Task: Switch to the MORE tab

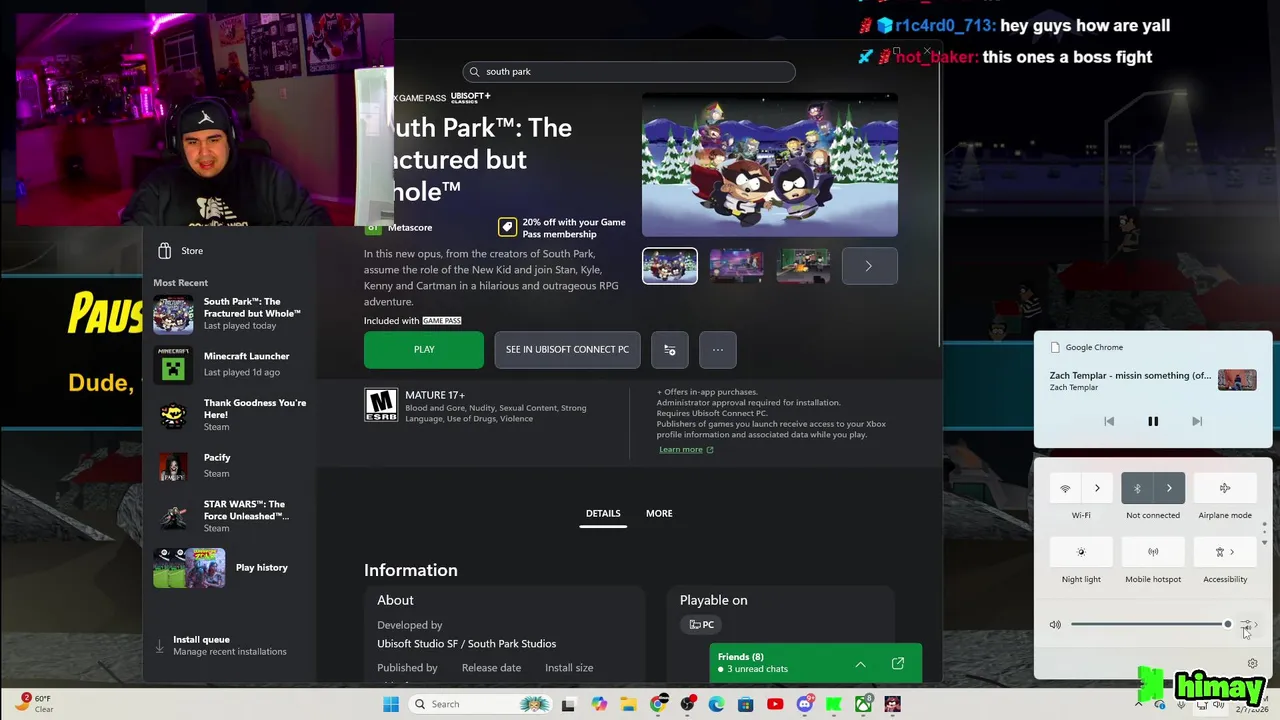Action: (x=659, y=514)
